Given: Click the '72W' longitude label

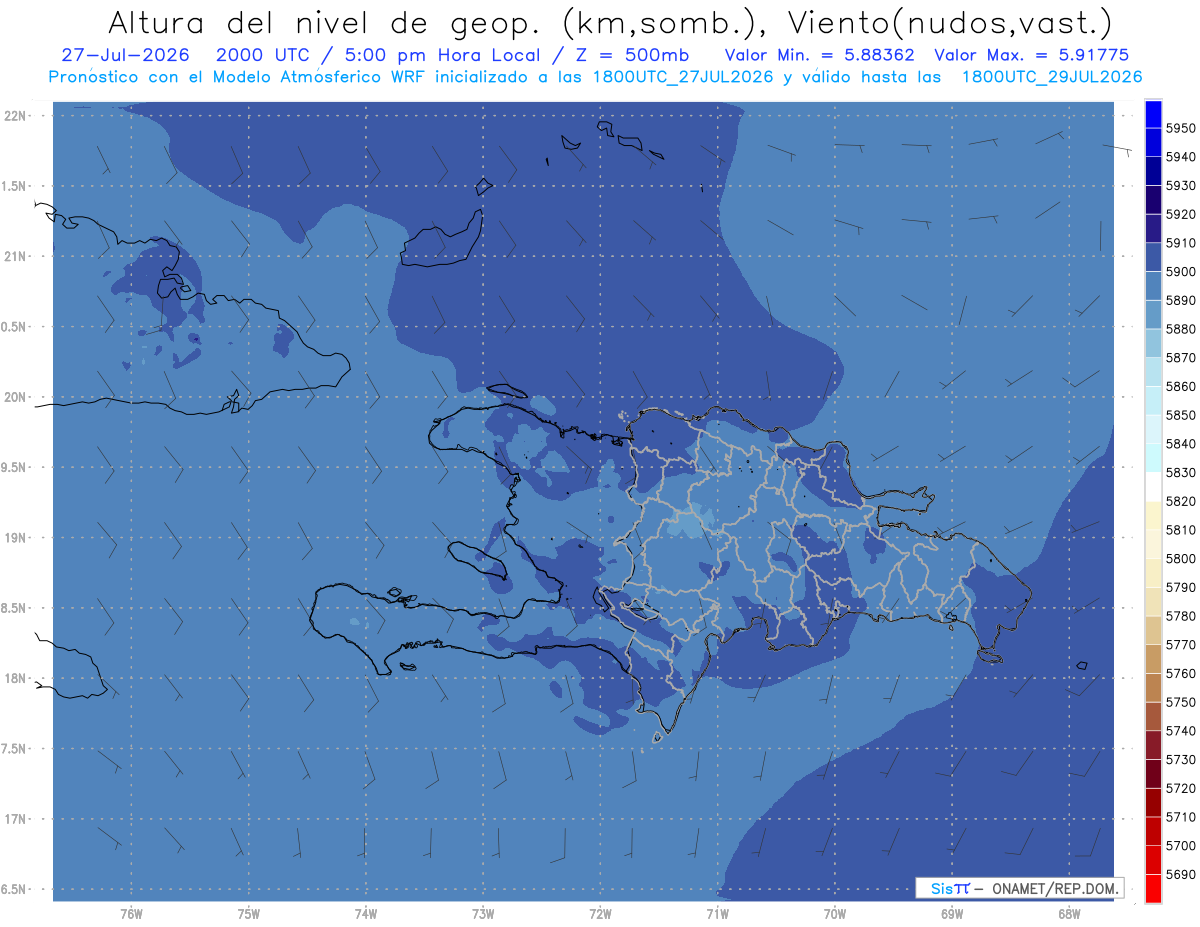Looking at the screenshot, I should [601, 914].
